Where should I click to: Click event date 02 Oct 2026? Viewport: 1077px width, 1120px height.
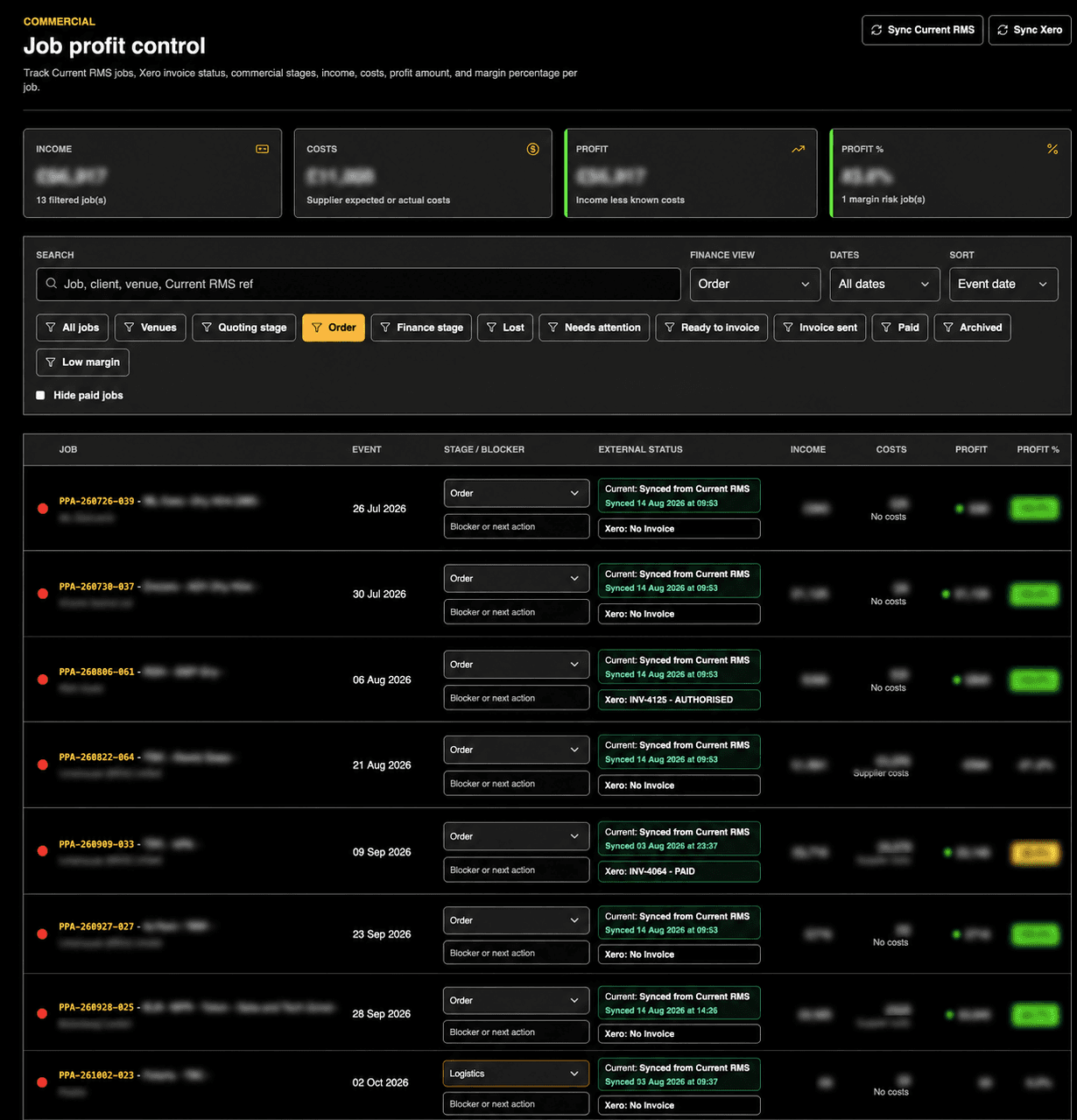coord(380,1082)
